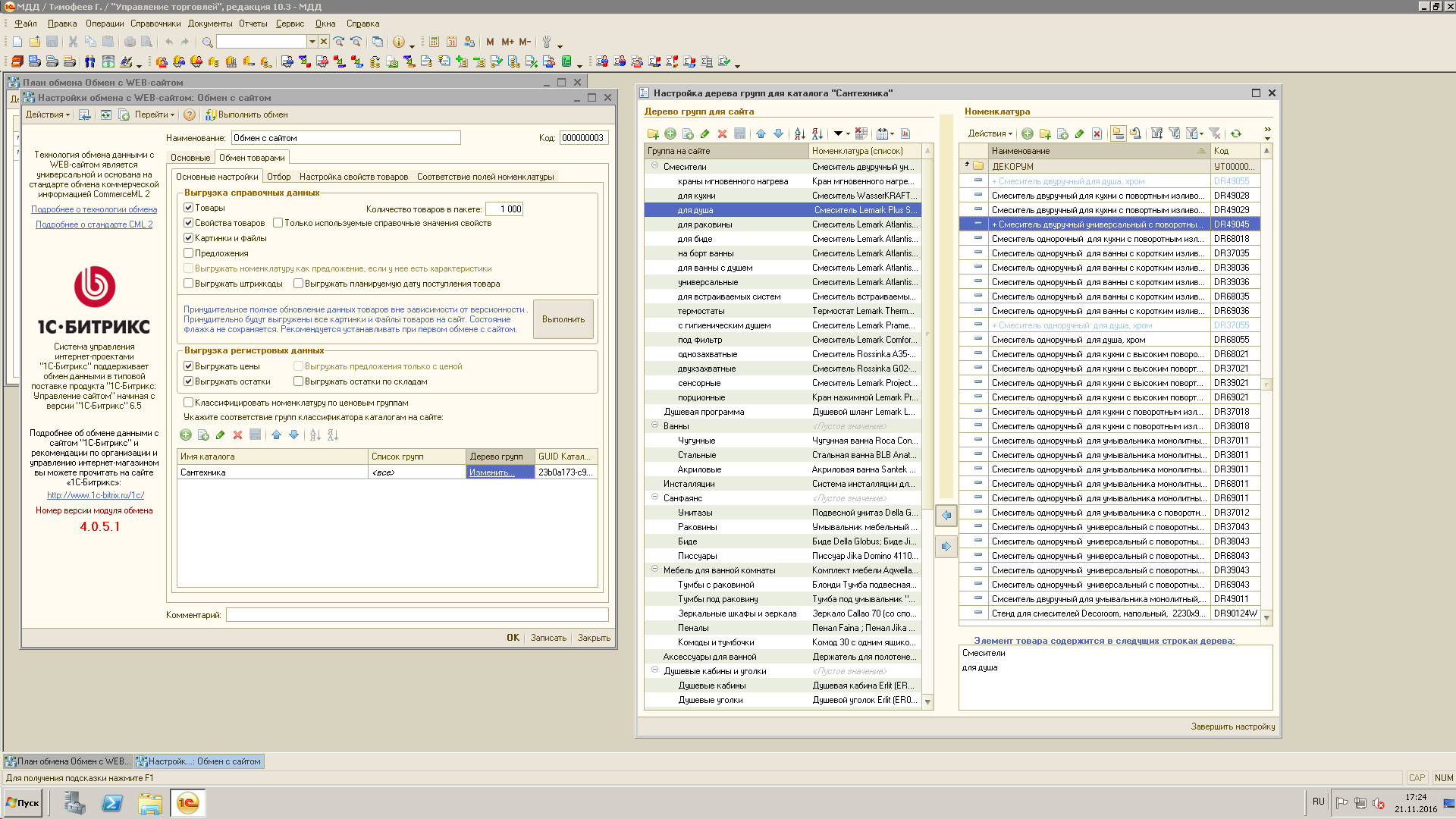Collapse the Ванны tree group
The height and width of the screenshot is (819, 1456).
pos(654,425)
